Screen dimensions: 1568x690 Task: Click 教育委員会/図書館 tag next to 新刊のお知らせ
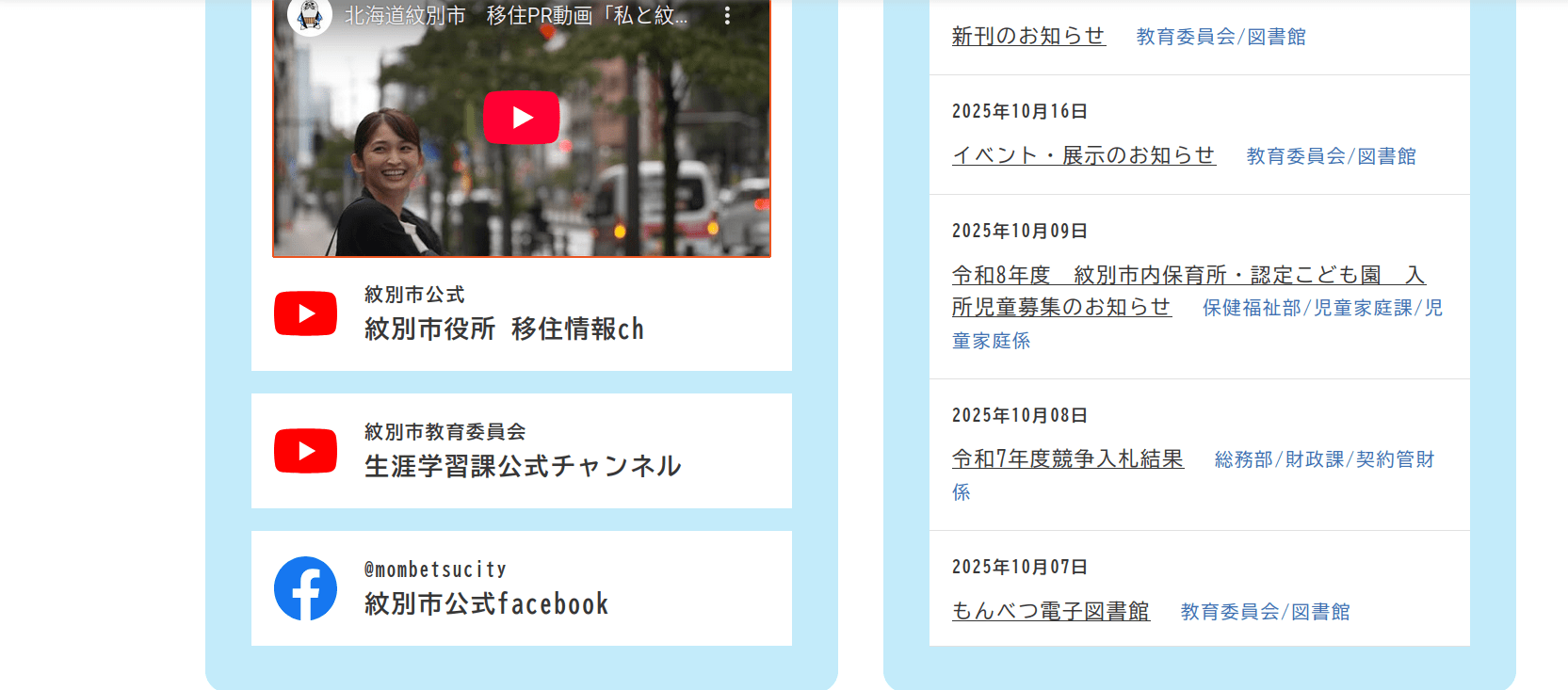pyautogui.click(x=1220, y=37)
